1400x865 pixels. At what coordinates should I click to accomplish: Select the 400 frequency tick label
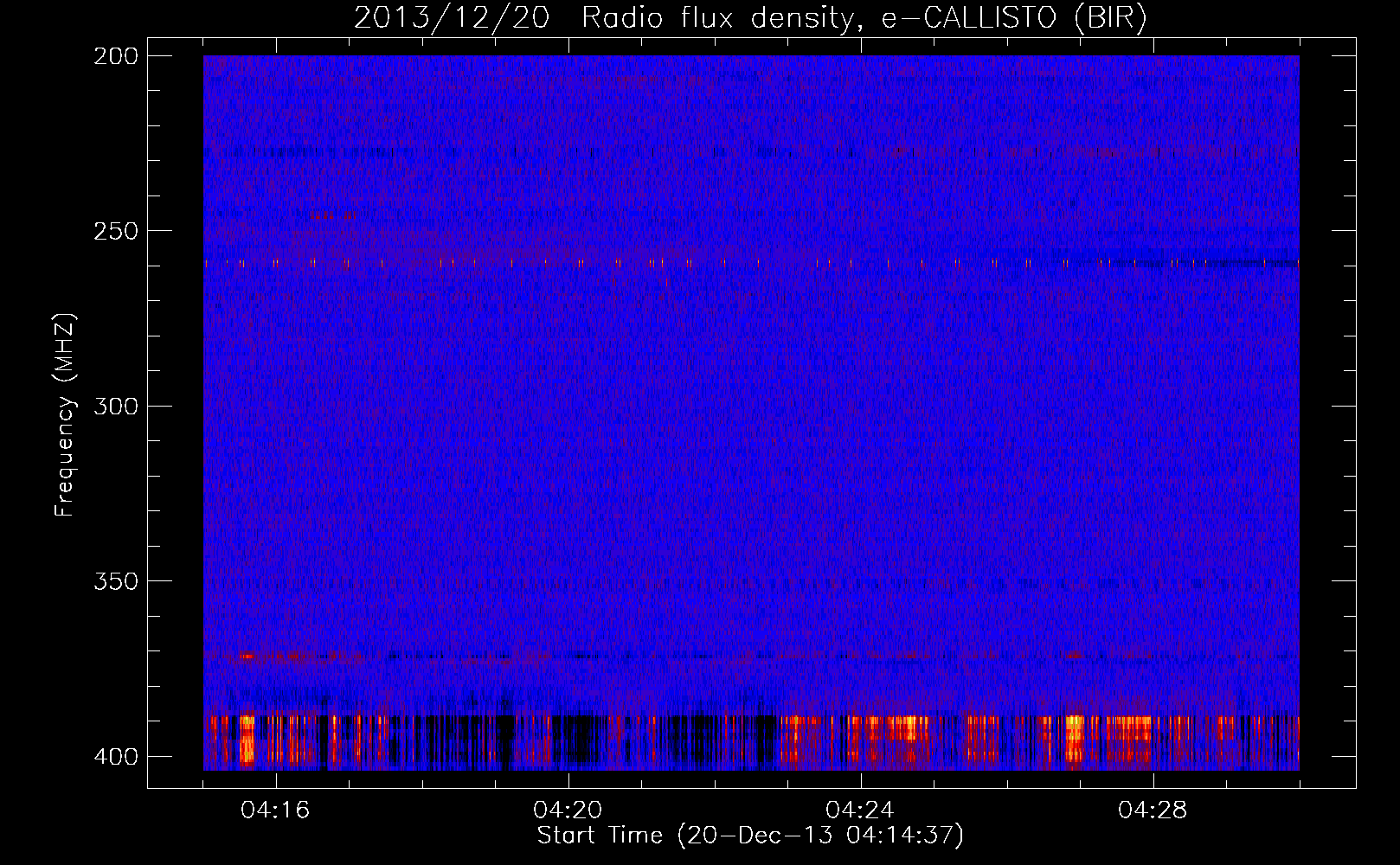tap(116, 756)
